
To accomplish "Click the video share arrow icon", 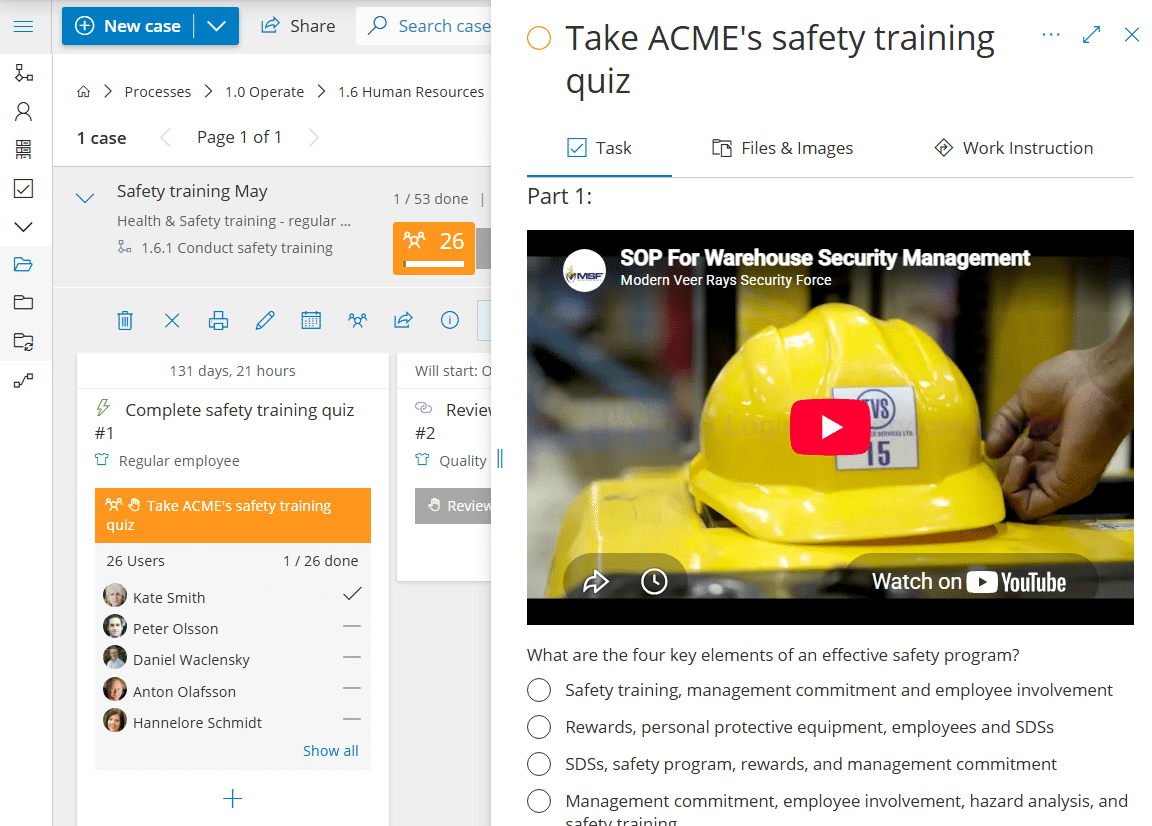I will pyautogui.click(x=596, y=582).
